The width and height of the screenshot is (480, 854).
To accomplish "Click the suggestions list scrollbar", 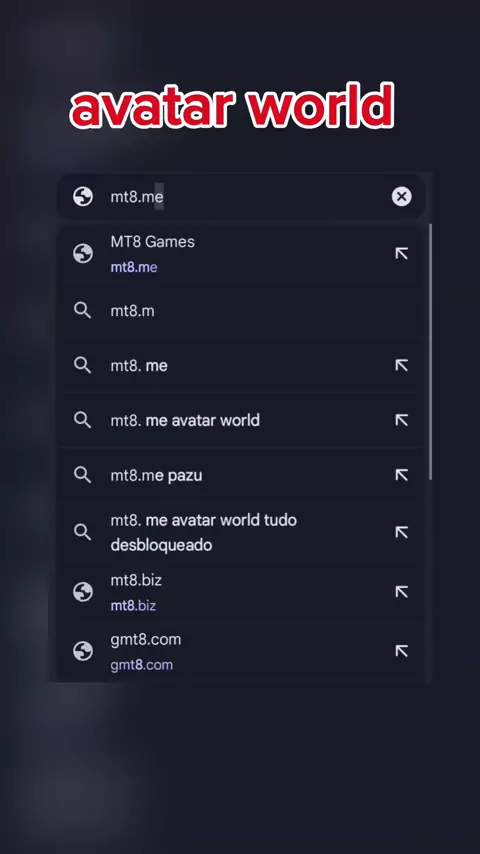I will (430, 352).
